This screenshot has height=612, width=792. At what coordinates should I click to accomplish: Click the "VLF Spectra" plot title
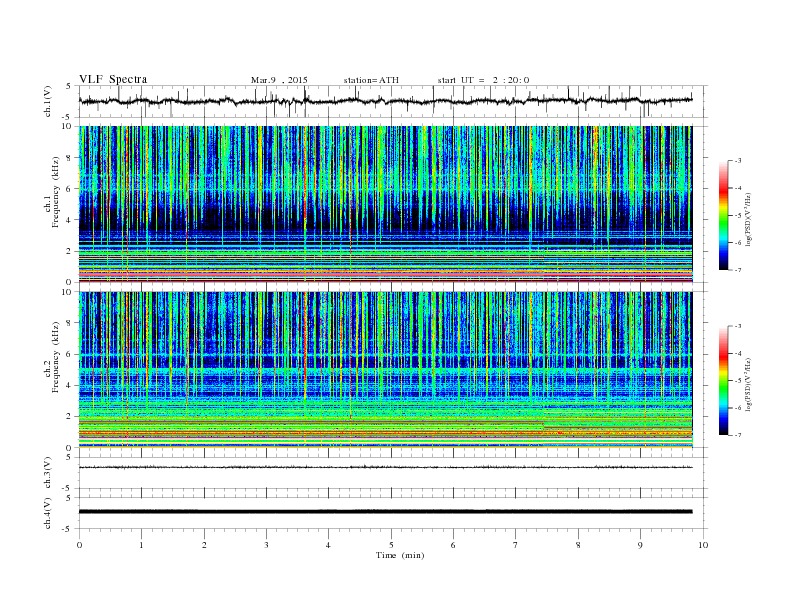(x=113, y=79)
